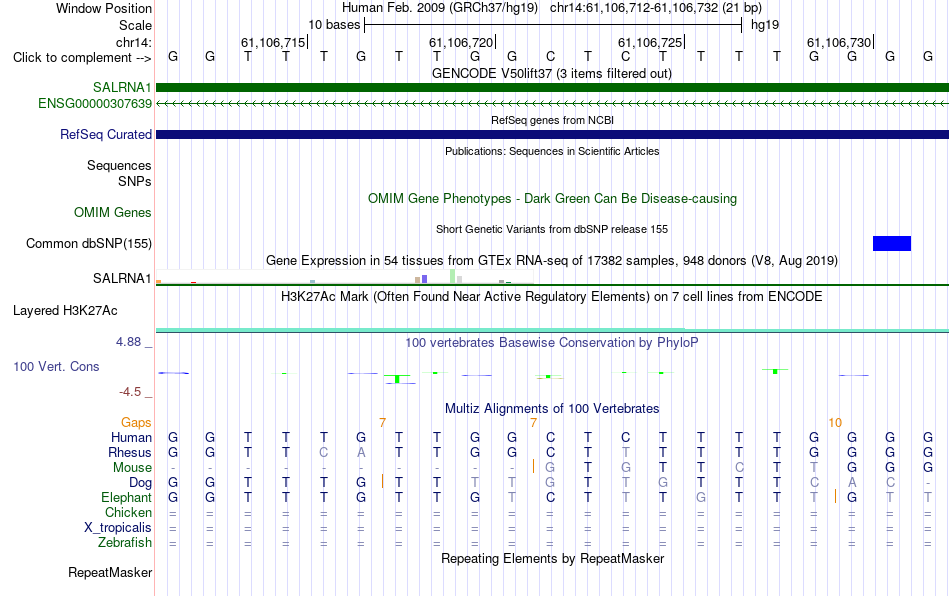Click the Dog species row label

(x=141, y=483)
